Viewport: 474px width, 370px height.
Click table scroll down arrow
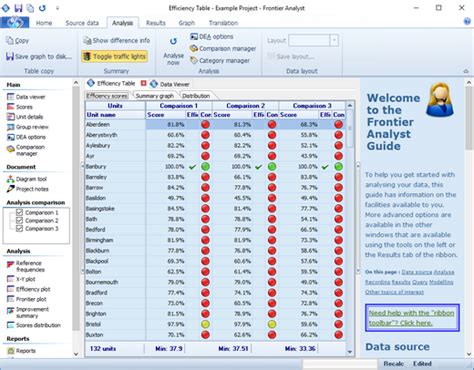(350, 352)
